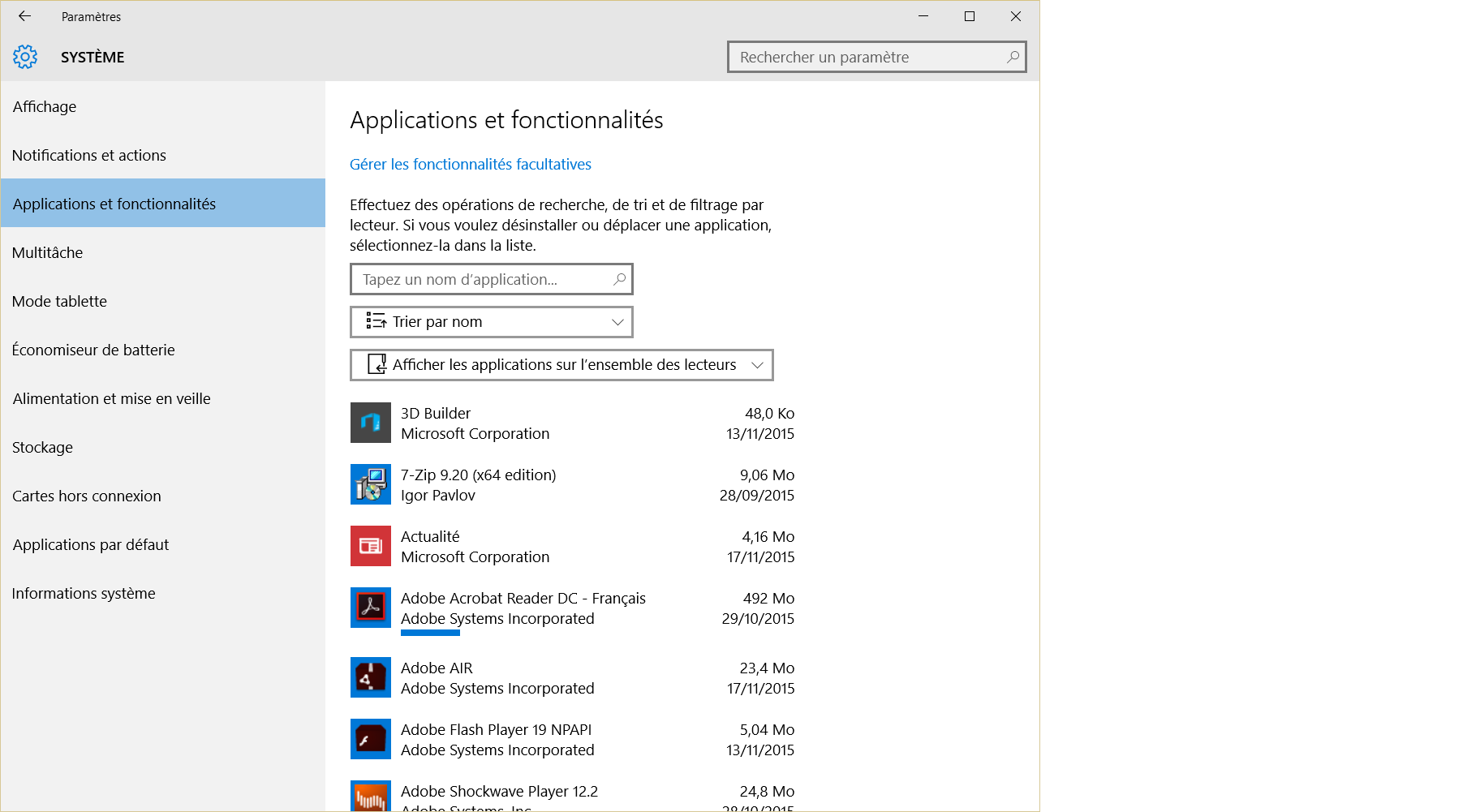Click the 3D Builder app icon
This screenshot has height=812, width=1480.
tap(371, 423)
